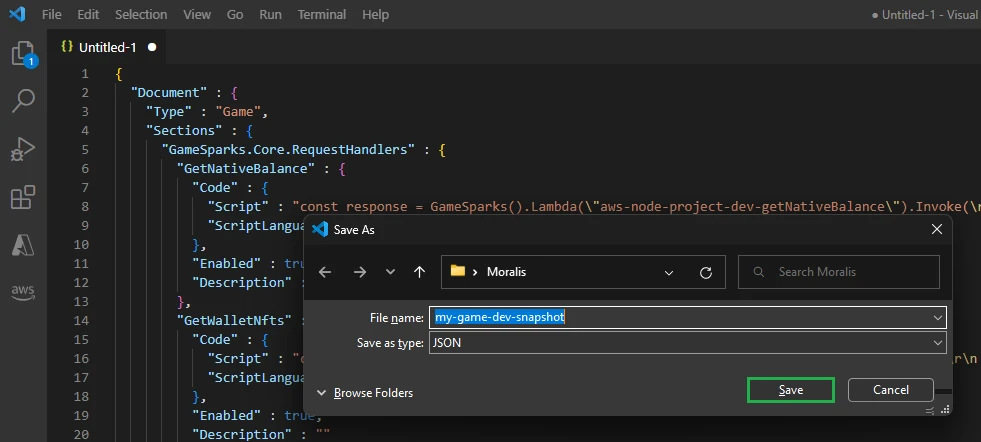This screenshot has width=981, height=442.
Task: Click the forward arrow in Save As dialog
Action: (x=360, y=272)
